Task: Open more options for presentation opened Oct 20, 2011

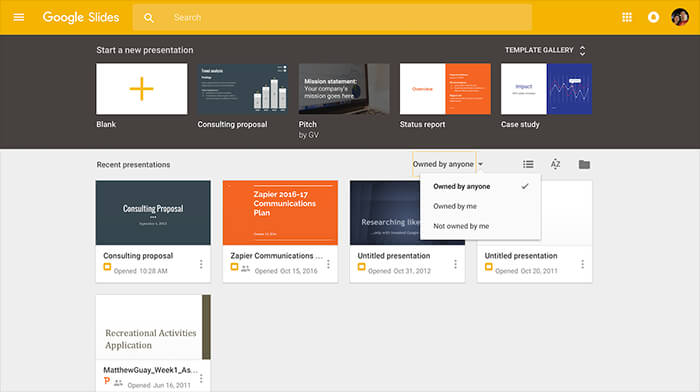Action: coord(583,264)
